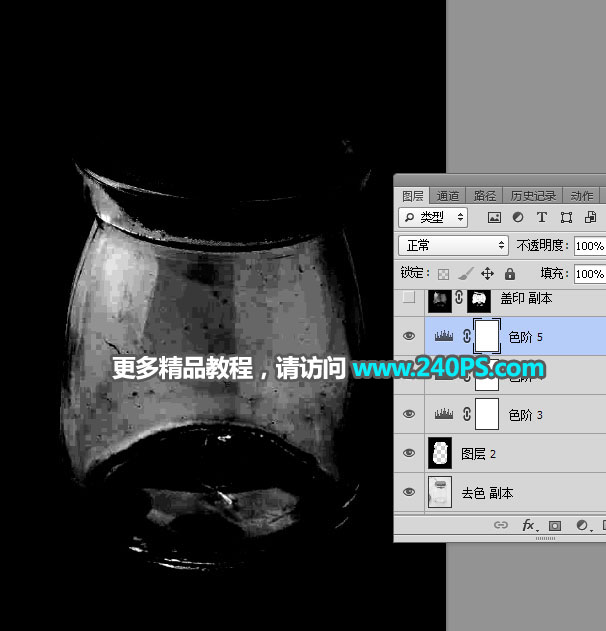Show the 盖印 副本 layer
Image resolution: width=606 pixels, height=631 pixels.
tap(409, 297)
